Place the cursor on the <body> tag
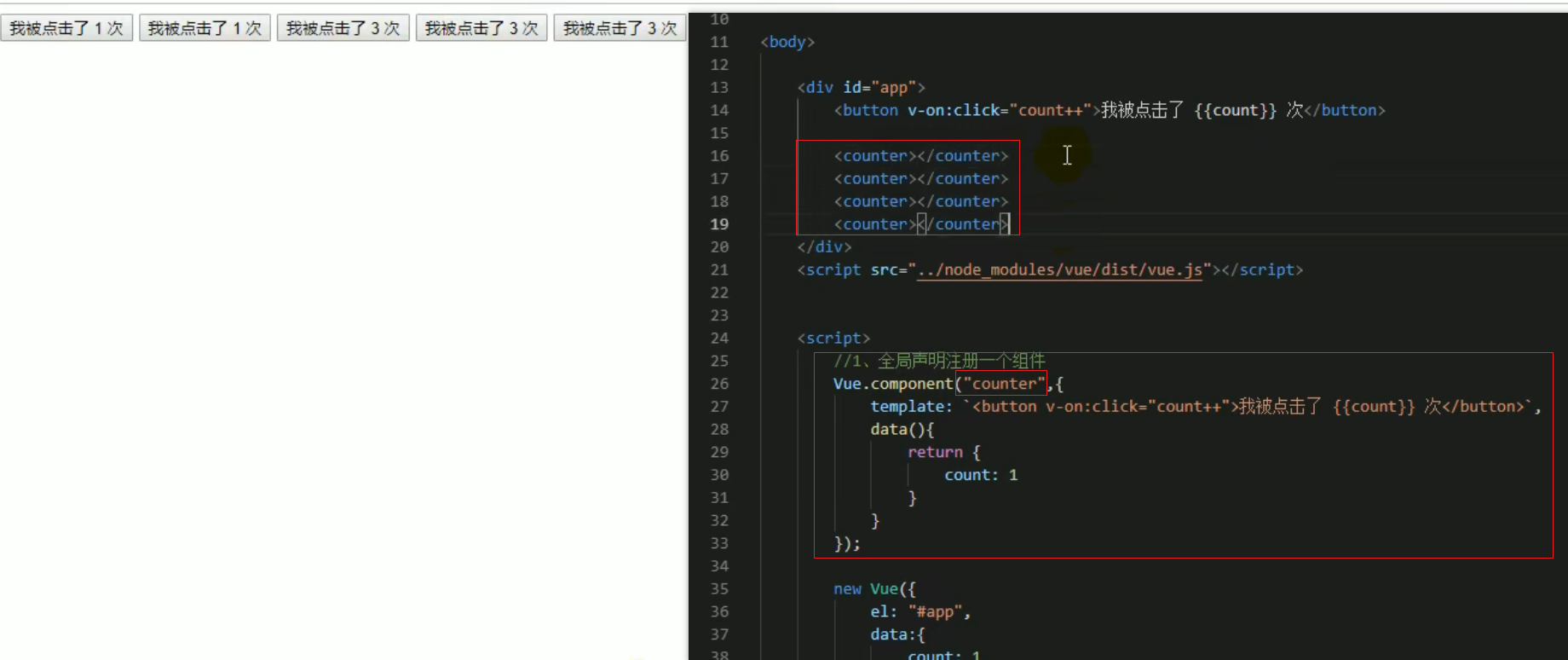The height and width of the screenshot is (660, 1568). (787, 42)
